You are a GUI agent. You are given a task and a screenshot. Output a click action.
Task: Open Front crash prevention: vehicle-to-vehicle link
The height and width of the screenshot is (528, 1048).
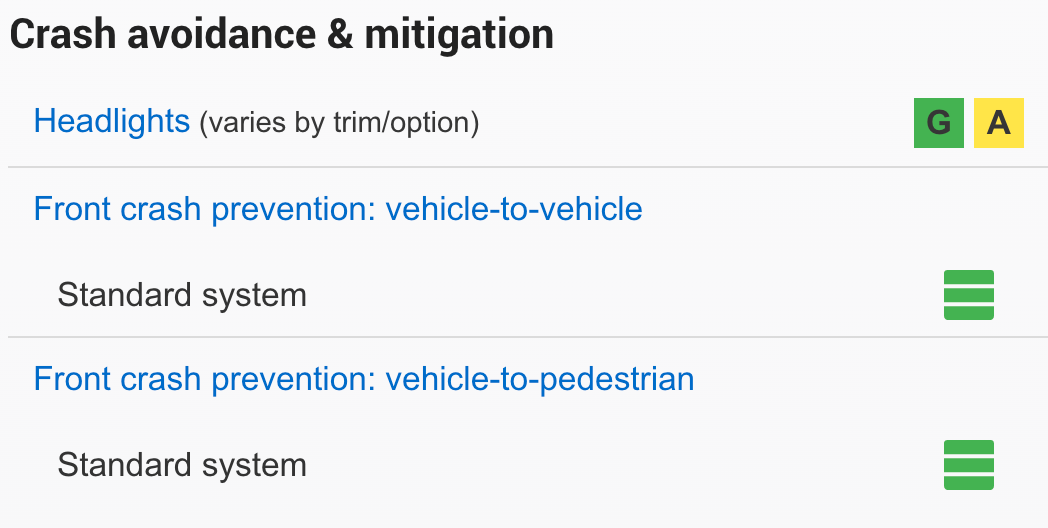click(x=338, y=209)
